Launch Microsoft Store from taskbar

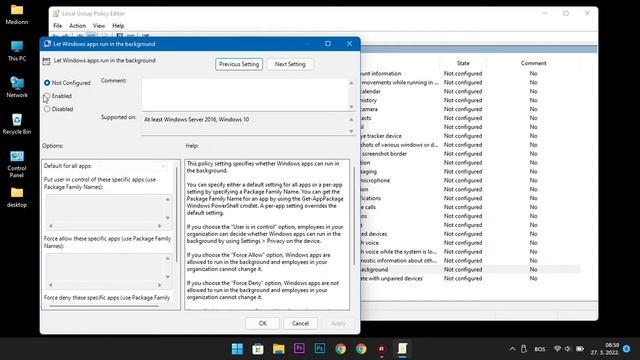click(258, 349)
